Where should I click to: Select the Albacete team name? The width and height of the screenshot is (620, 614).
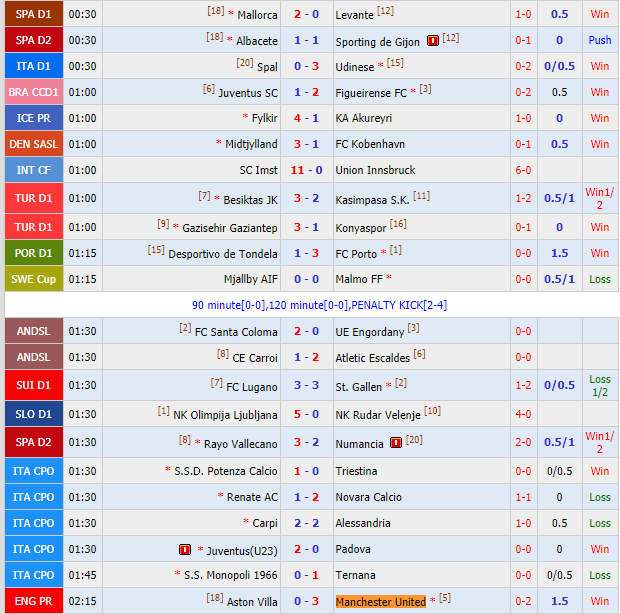pos(257,41)
